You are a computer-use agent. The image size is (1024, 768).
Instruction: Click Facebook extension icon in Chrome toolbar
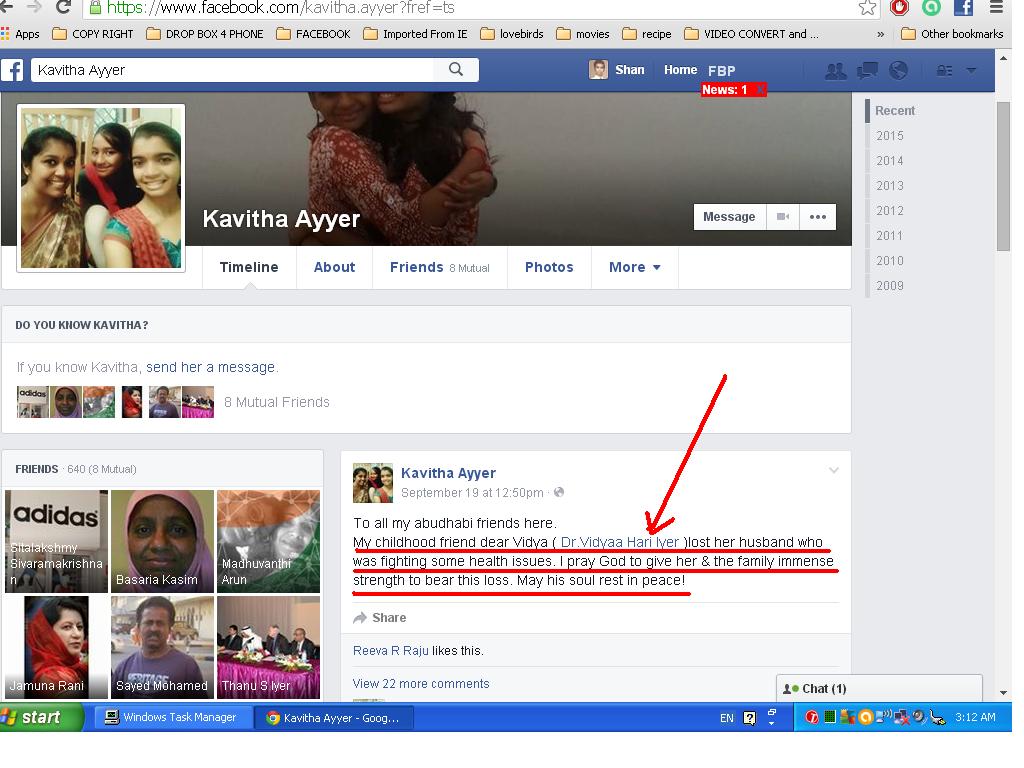tap(964, 7)
